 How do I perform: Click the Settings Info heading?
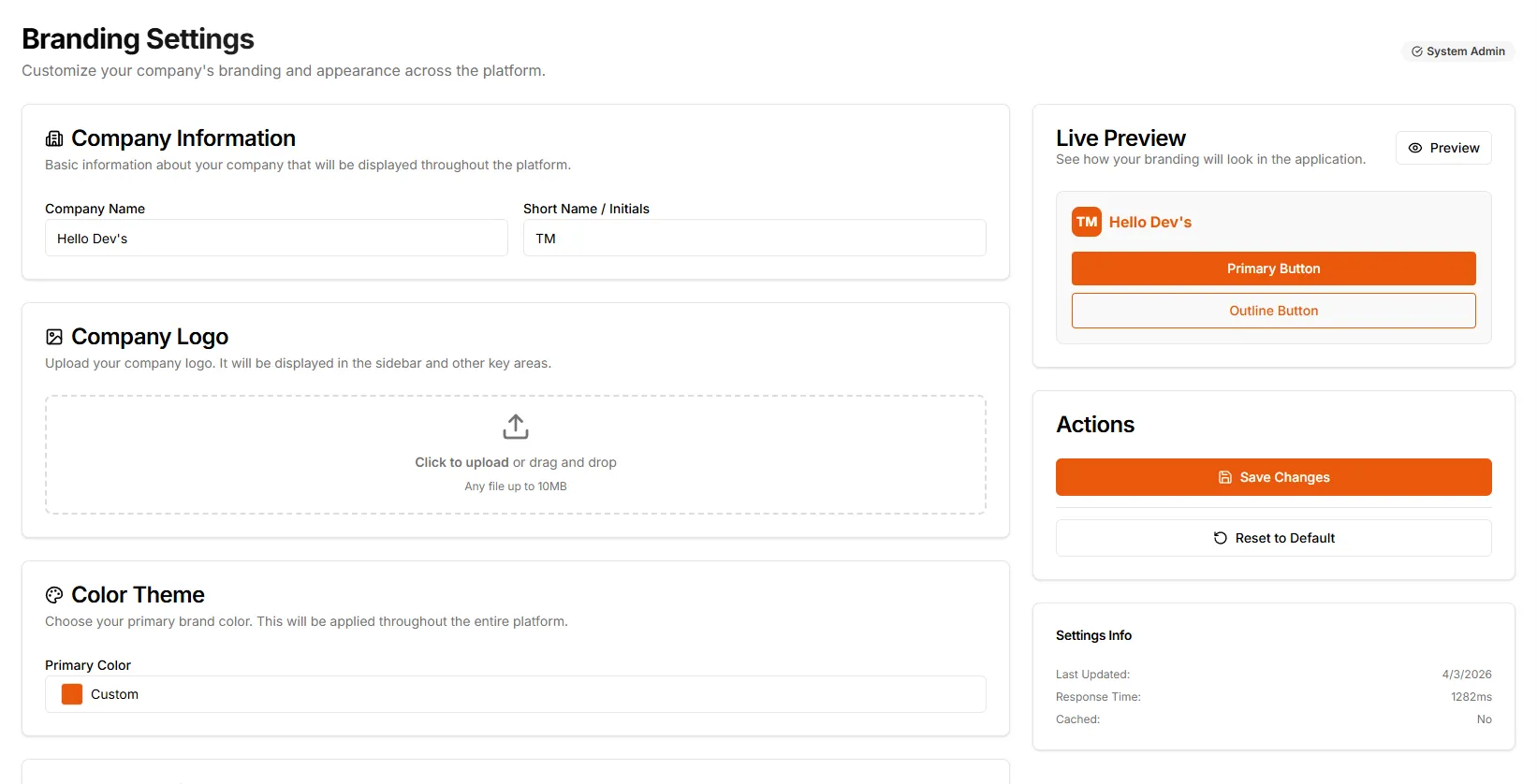[1093, 635]
